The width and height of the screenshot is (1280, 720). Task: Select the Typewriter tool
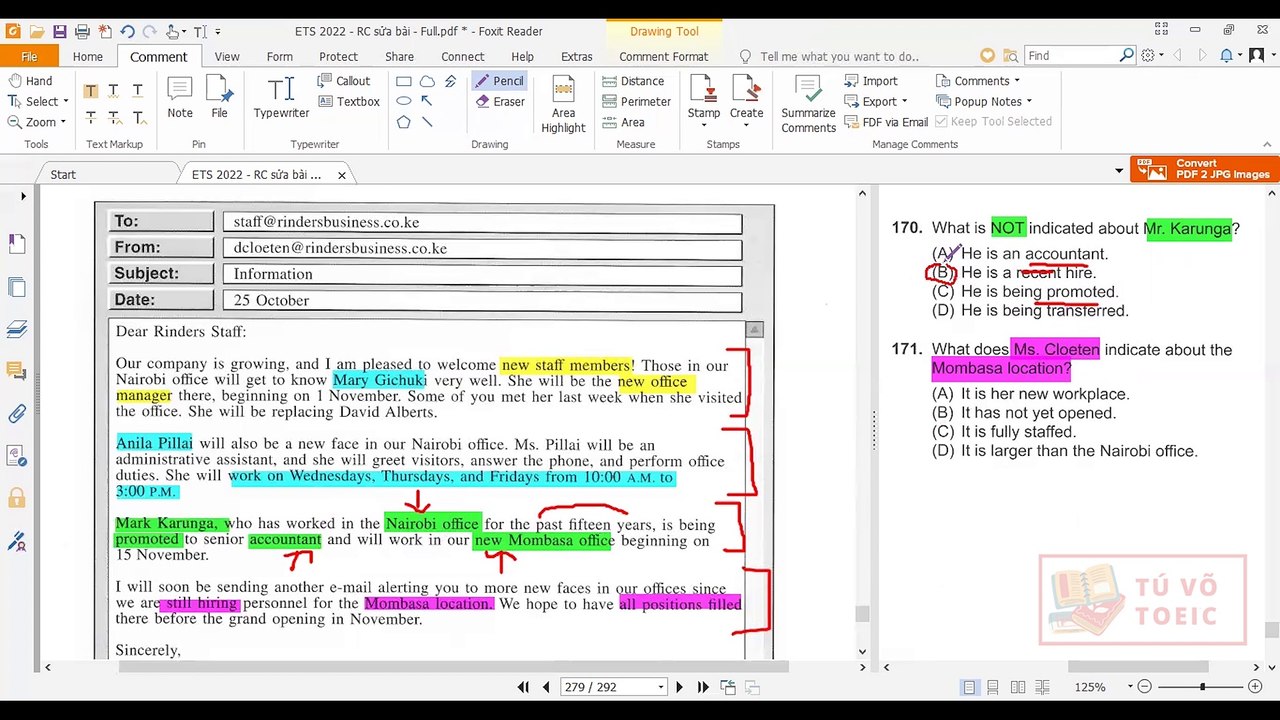(281, 97)
